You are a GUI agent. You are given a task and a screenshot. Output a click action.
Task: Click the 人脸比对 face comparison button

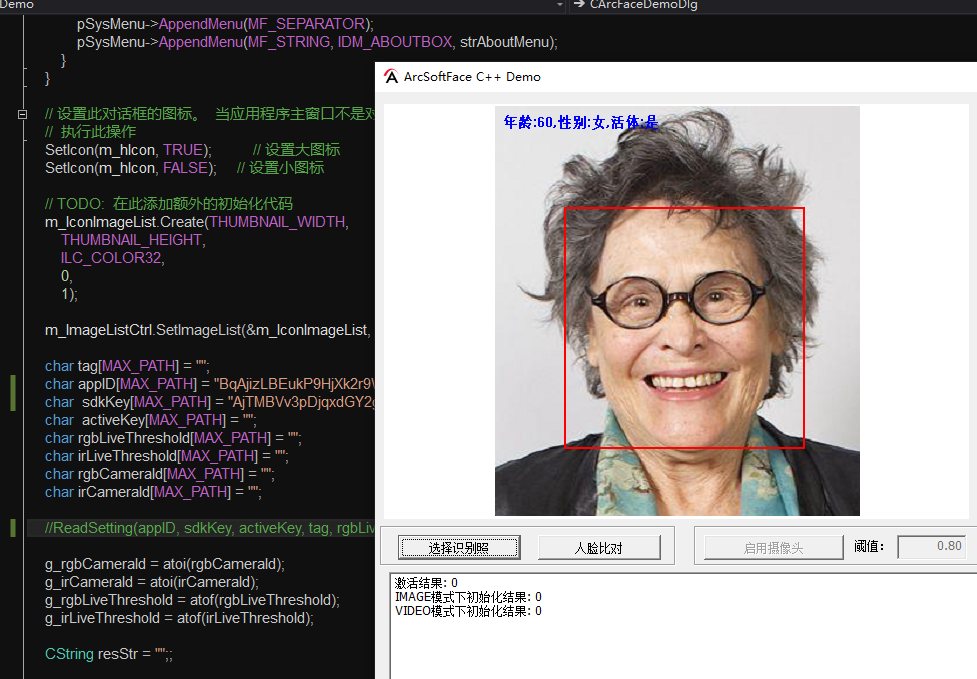(600, 547)
